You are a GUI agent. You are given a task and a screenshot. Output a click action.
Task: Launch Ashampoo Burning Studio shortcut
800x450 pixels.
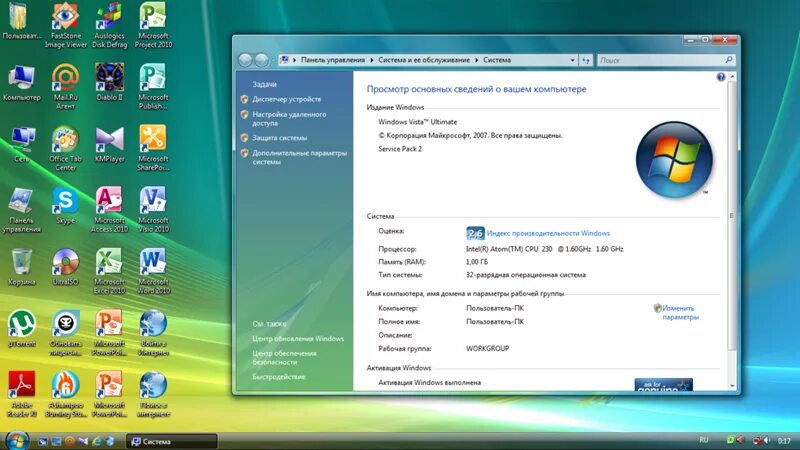(65, 394)
